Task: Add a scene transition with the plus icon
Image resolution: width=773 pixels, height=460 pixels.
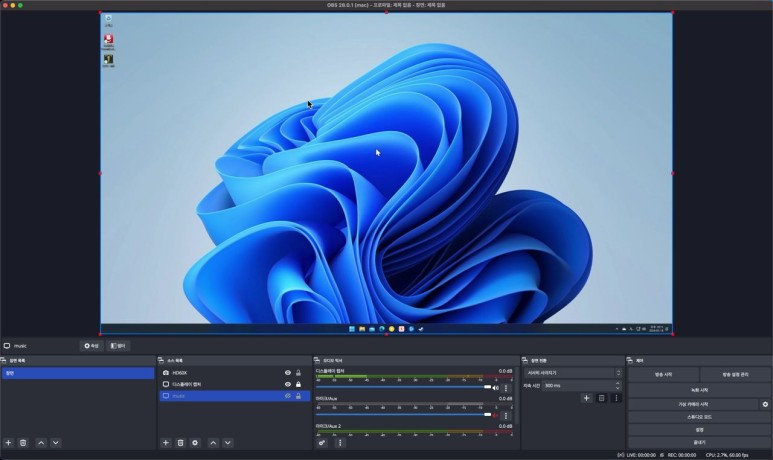Action: point(586,398)
